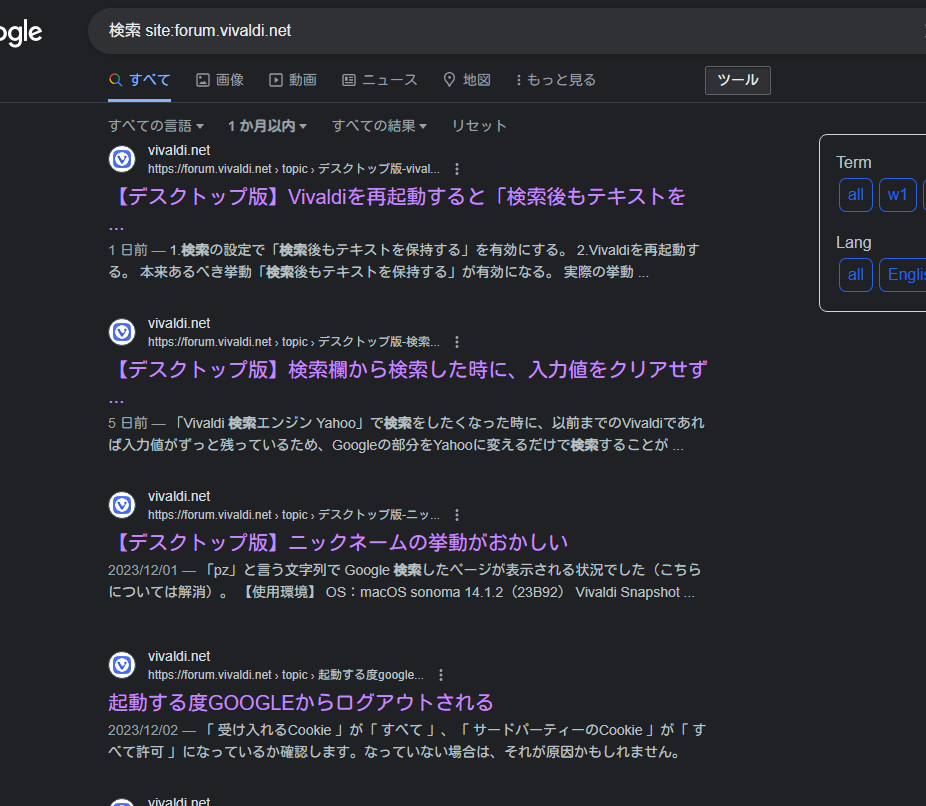Open three-dot menu for 起動する度google result
Viewport: 926px width, 806px height.
(441, 675)
